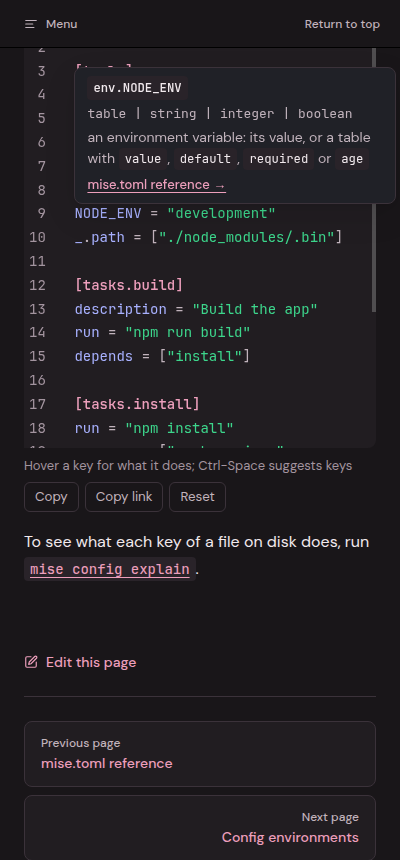Click description key on line 13
400x860 pixels.
click(121, 309)
